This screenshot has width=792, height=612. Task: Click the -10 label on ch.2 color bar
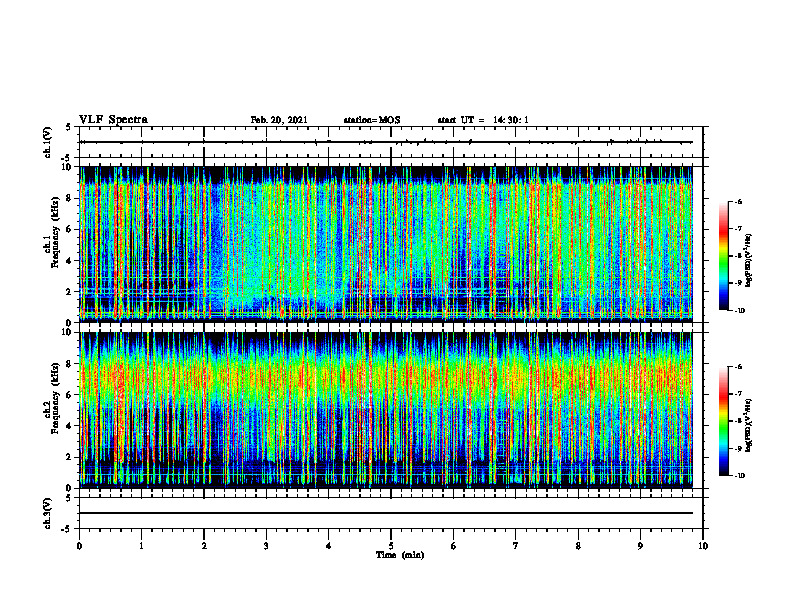pyautogui.click(x=739, y=476)
